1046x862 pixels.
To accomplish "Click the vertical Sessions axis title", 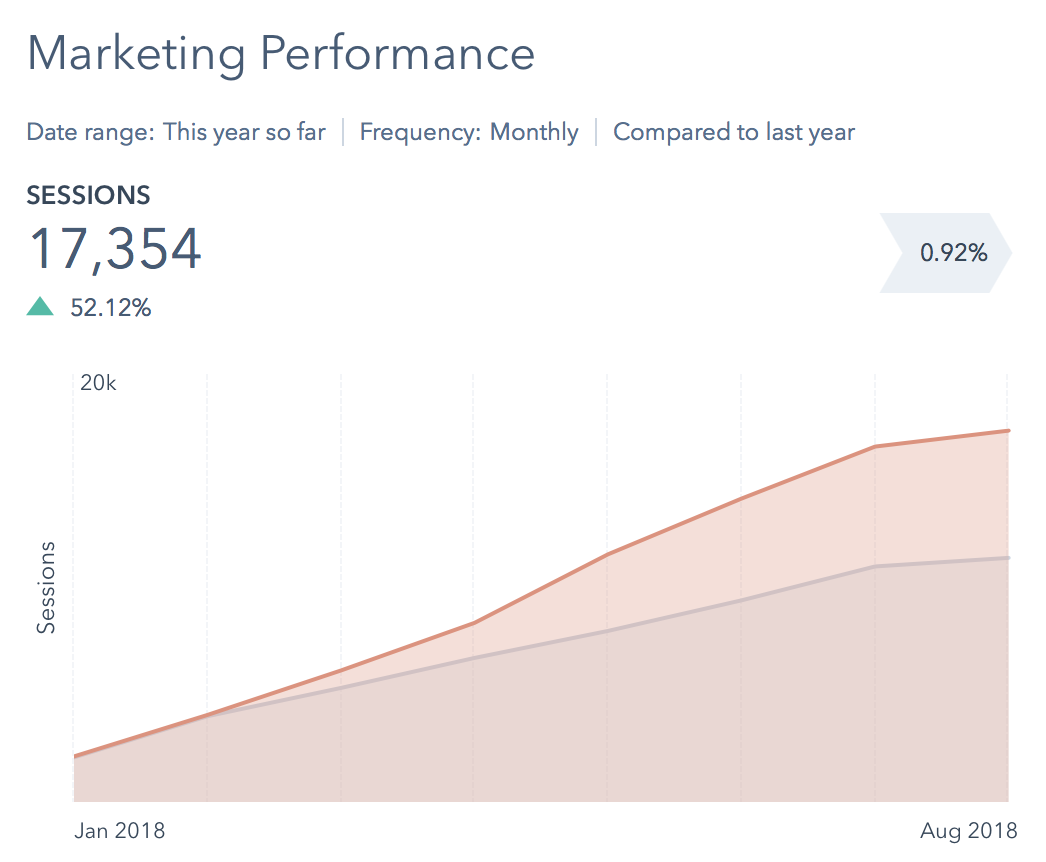I will pyautogui.click(x=46, y=588).
